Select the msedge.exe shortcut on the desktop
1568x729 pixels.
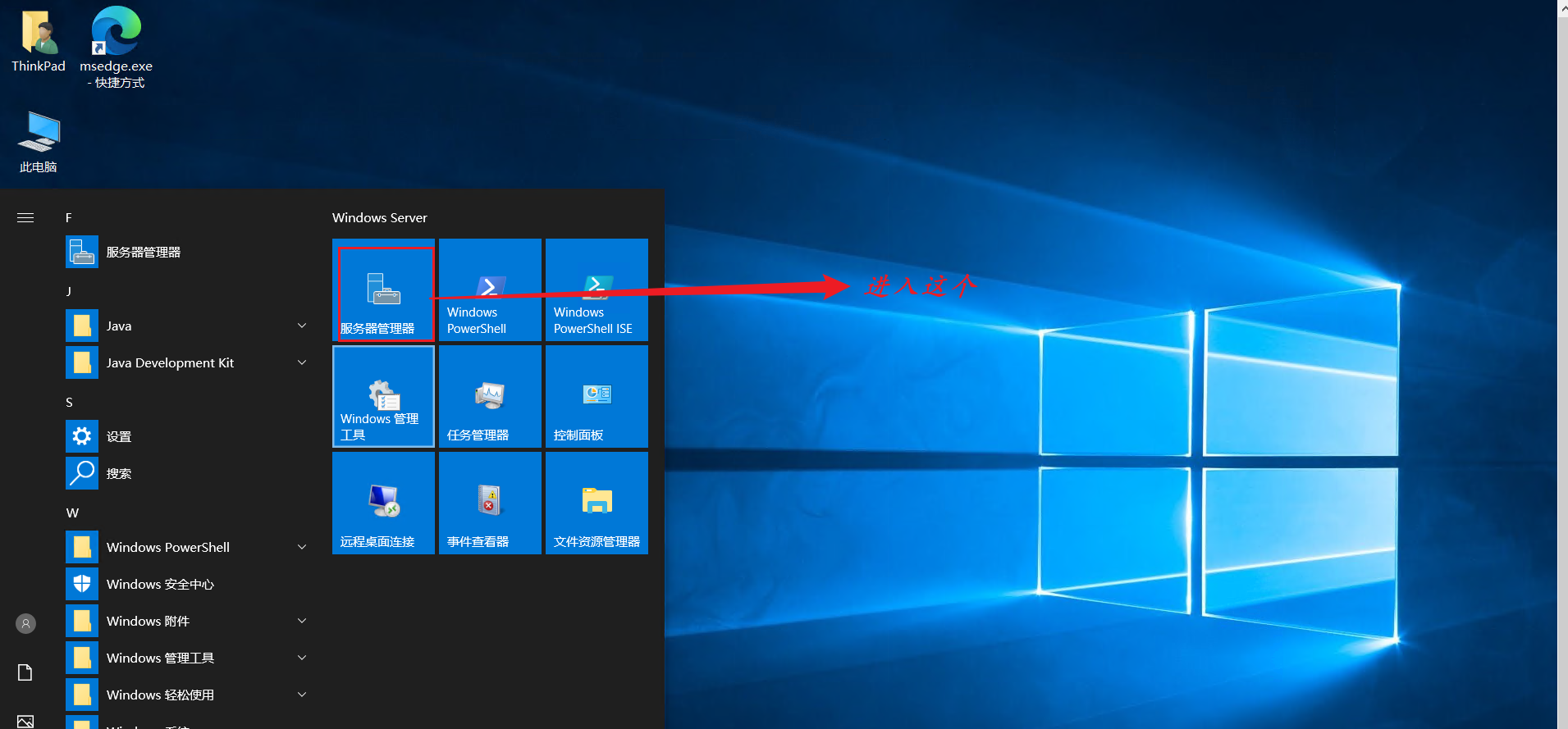(116, 48)
